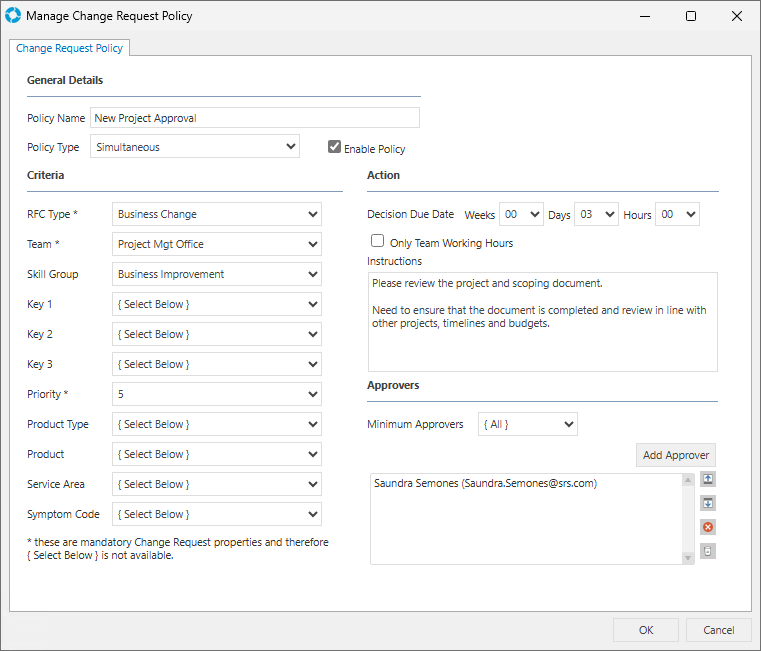Open the Policy Type dropdown
This screenshot has height=651, width=761.
tap(195, 147)
